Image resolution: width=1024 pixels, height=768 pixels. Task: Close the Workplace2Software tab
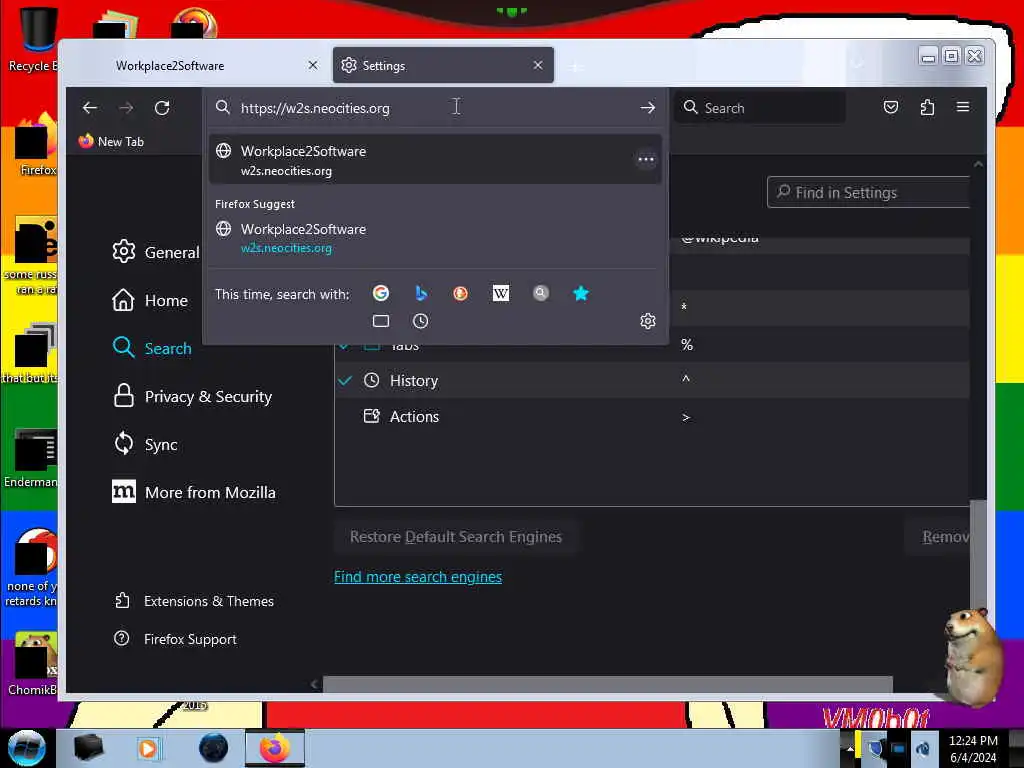(x=313, y=65)
